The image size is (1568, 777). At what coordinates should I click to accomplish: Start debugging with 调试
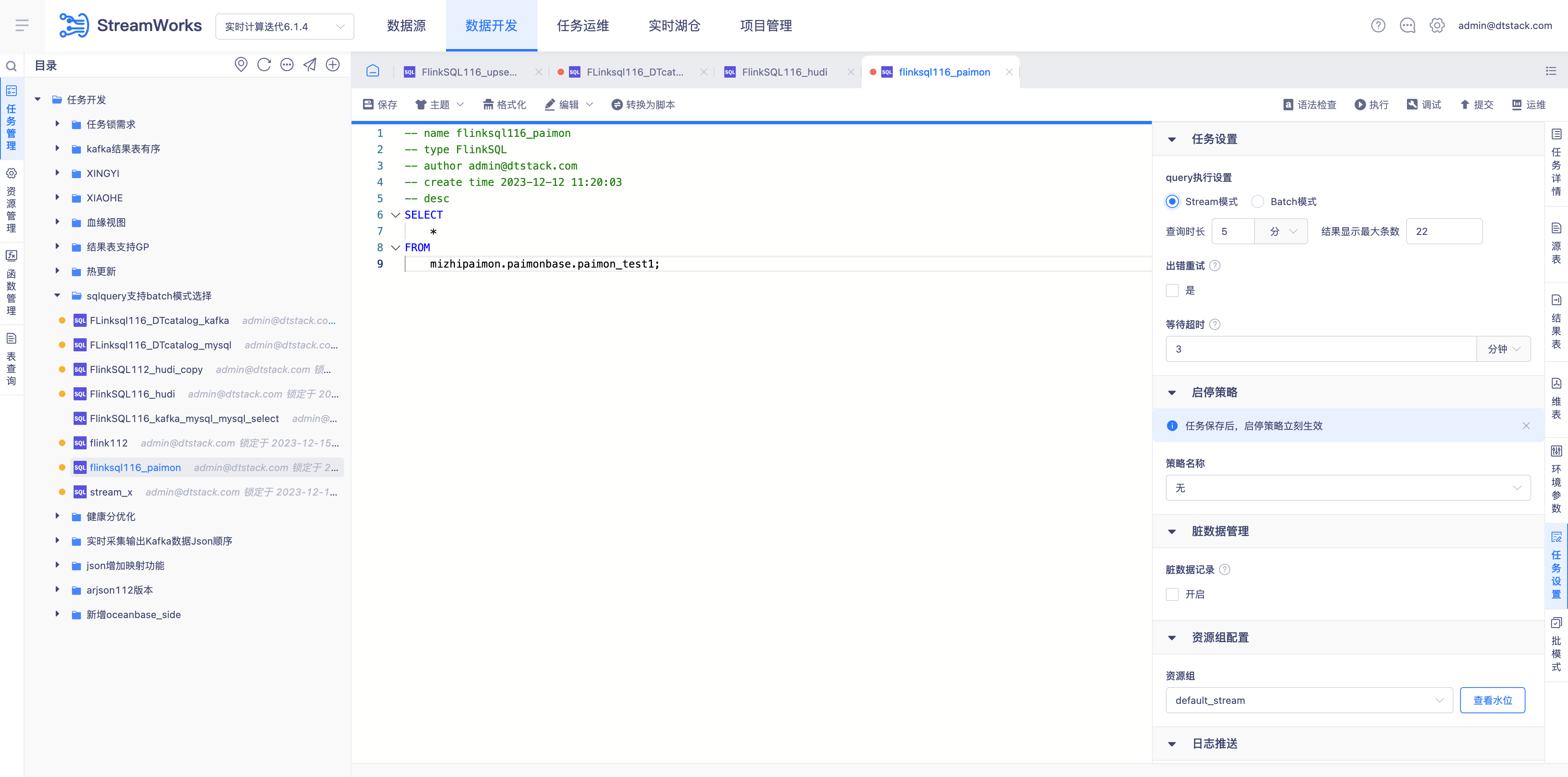point(1424,105)
